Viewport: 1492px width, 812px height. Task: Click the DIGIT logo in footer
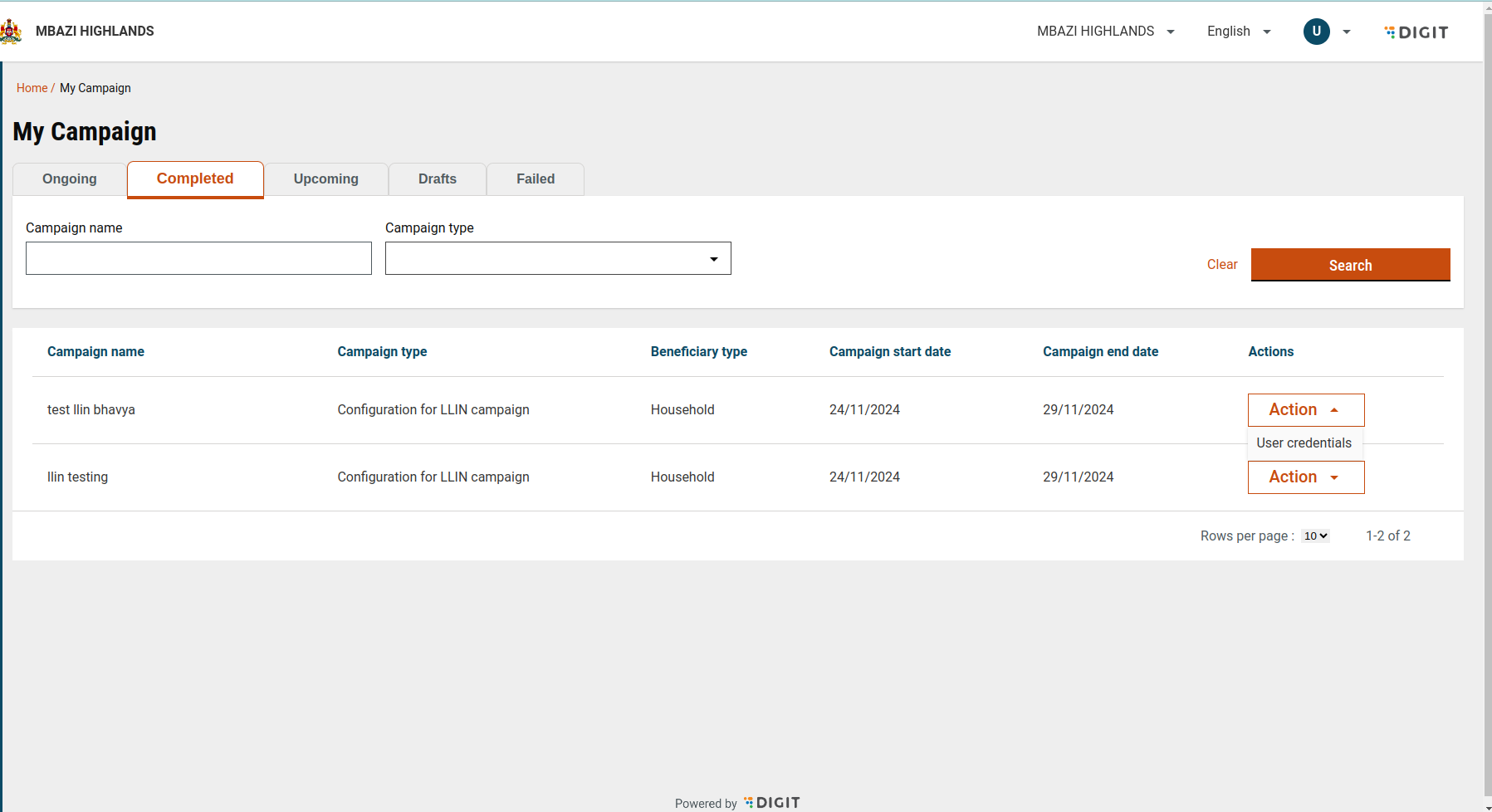pyautogui.click(x=772, y=802)
